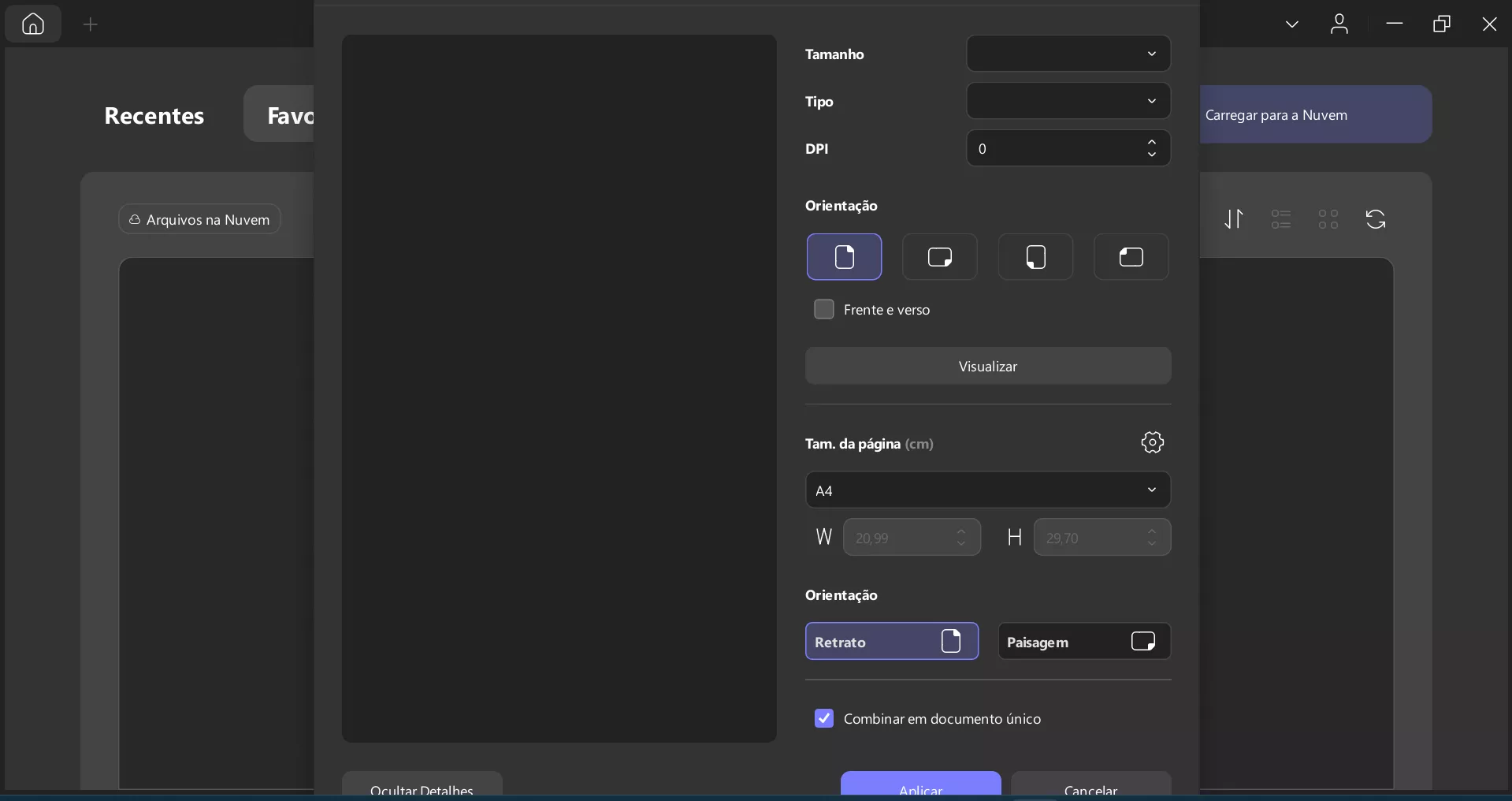Open the Favoritos tab
Screen dimensions: 1512x801
(279, 114)
